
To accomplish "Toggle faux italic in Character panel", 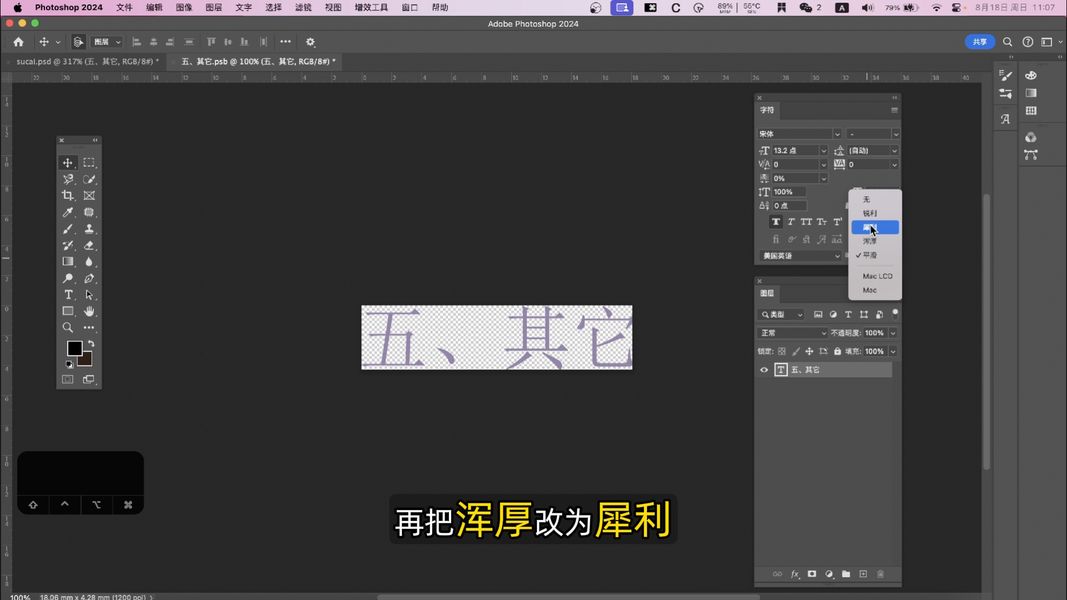I will coord(791,222).
